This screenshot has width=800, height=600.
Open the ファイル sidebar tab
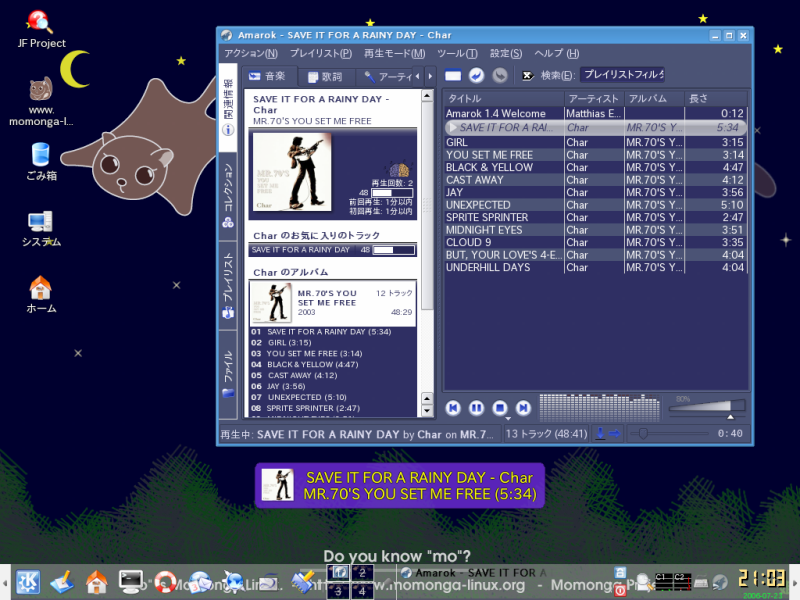[x=228, y=373]
